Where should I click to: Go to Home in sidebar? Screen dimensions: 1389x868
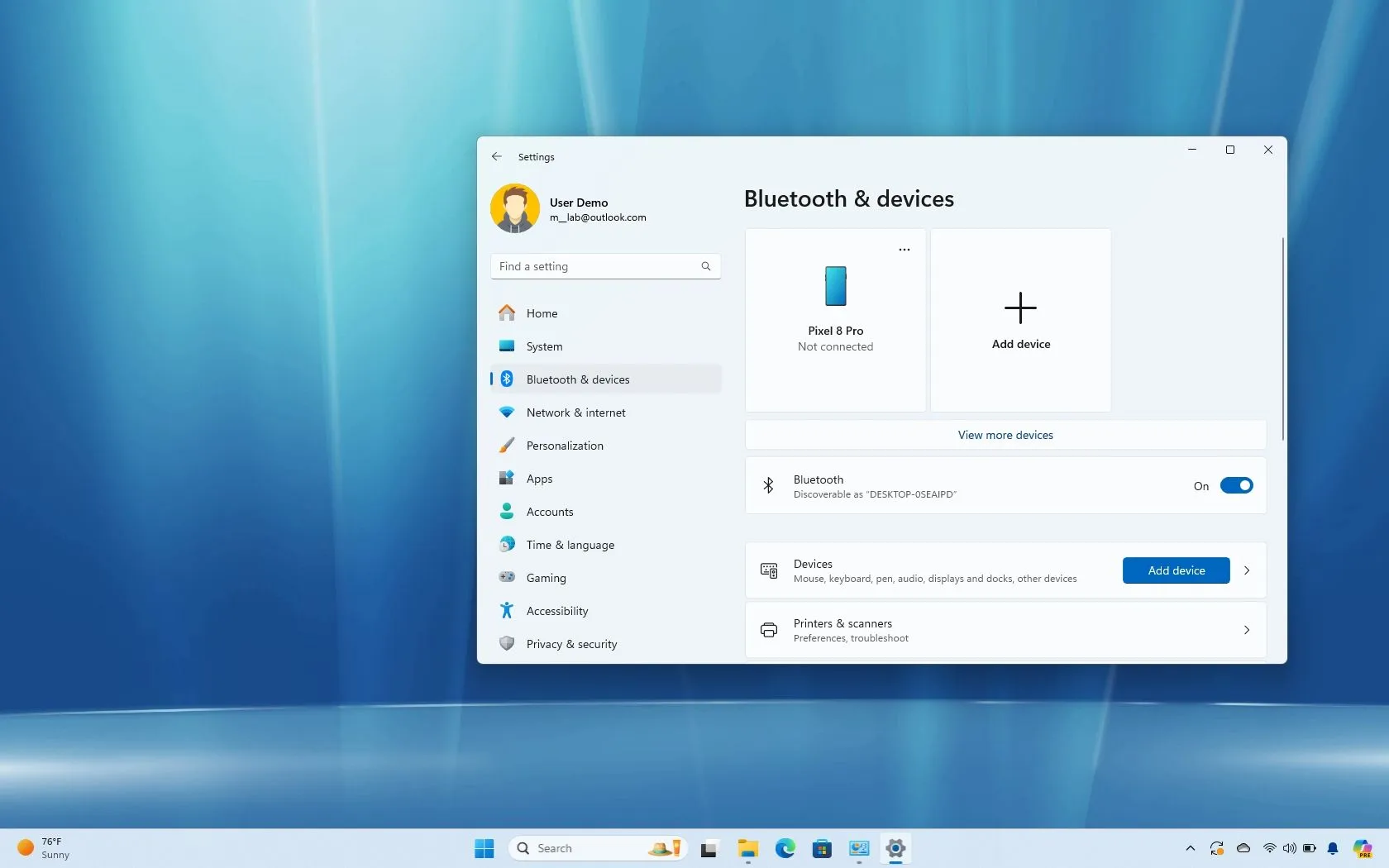pos(605,313)
